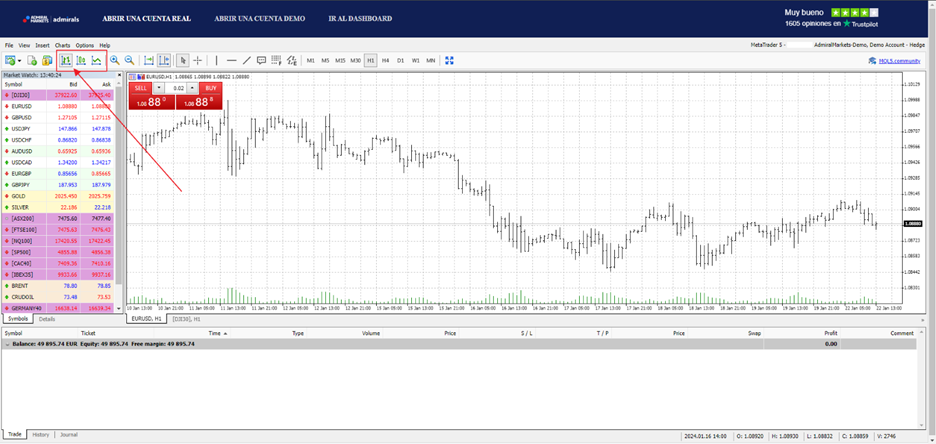Close the Market Watch panel
Viewport: 936px width, 444px height.
[x=119, y=76]
